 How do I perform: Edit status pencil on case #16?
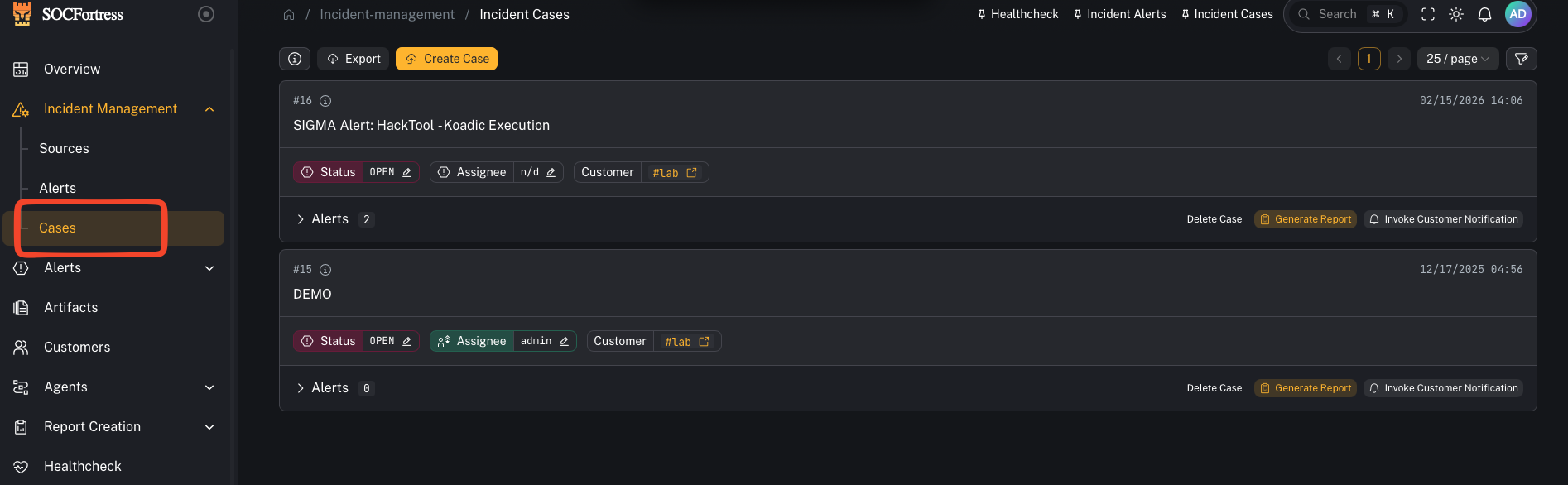pos(407,172)
